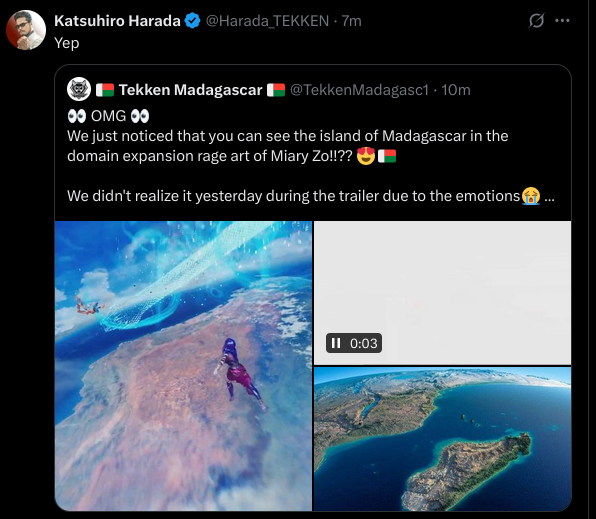This screenshot has height=519, width=596.
Task: Click the Katsuhiro Harada display name
Action: click(x=117, y=21)
